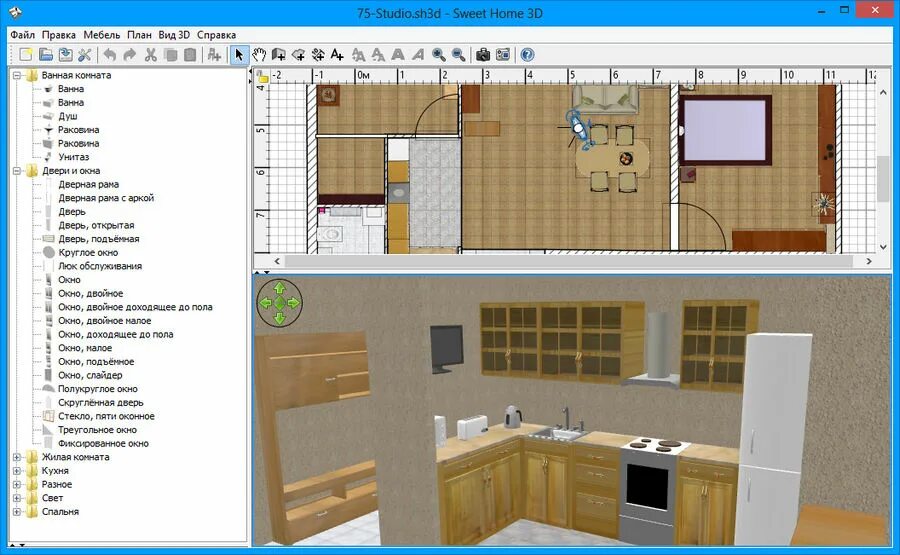Viewport: 900px width, 555px height.
Task: Click center diamond of 3D navigation pad
Action: (x=280, y=302)
